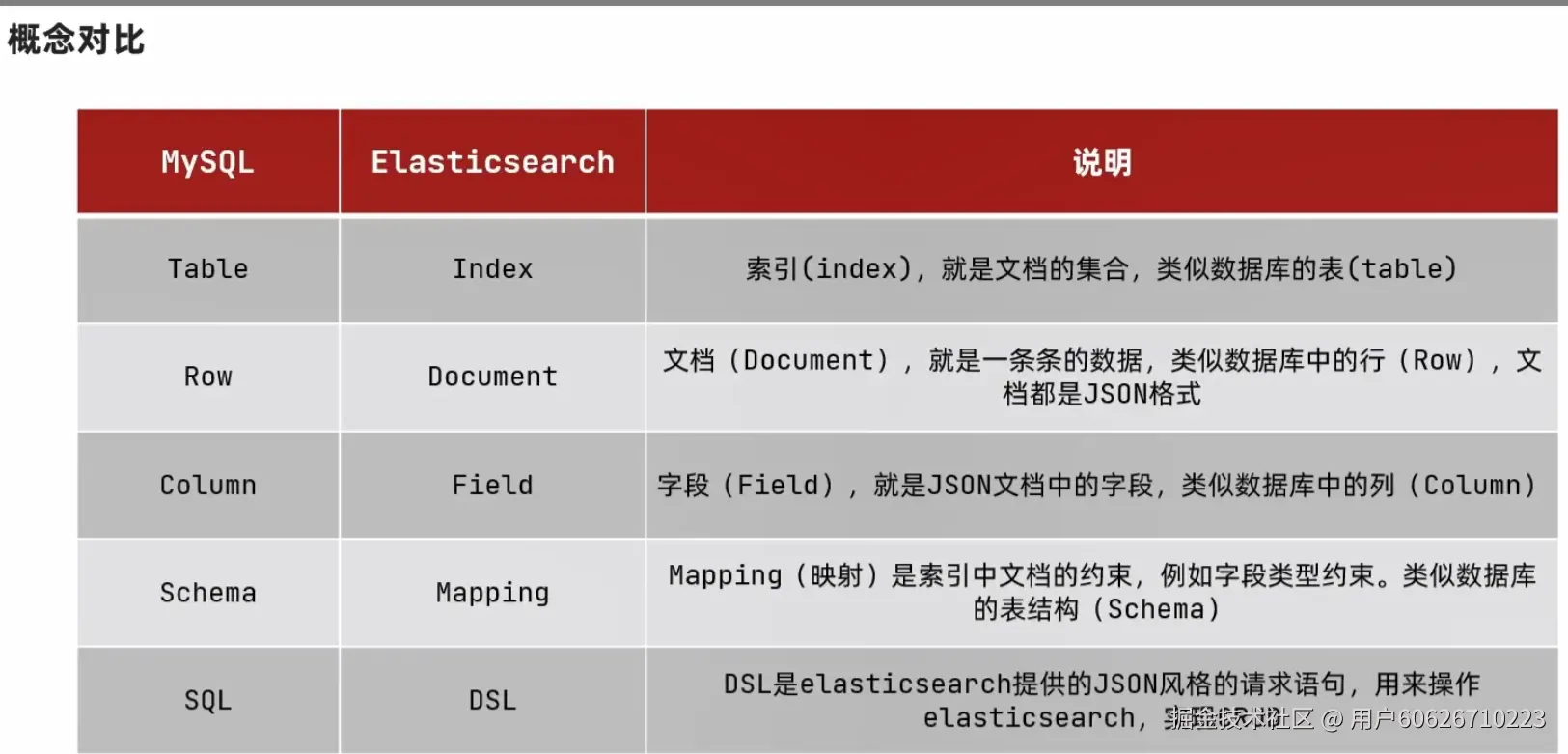Click the Mapping cell in Elasticsearch column
This screenshot has width=1568, height=754.
(492, 593)
